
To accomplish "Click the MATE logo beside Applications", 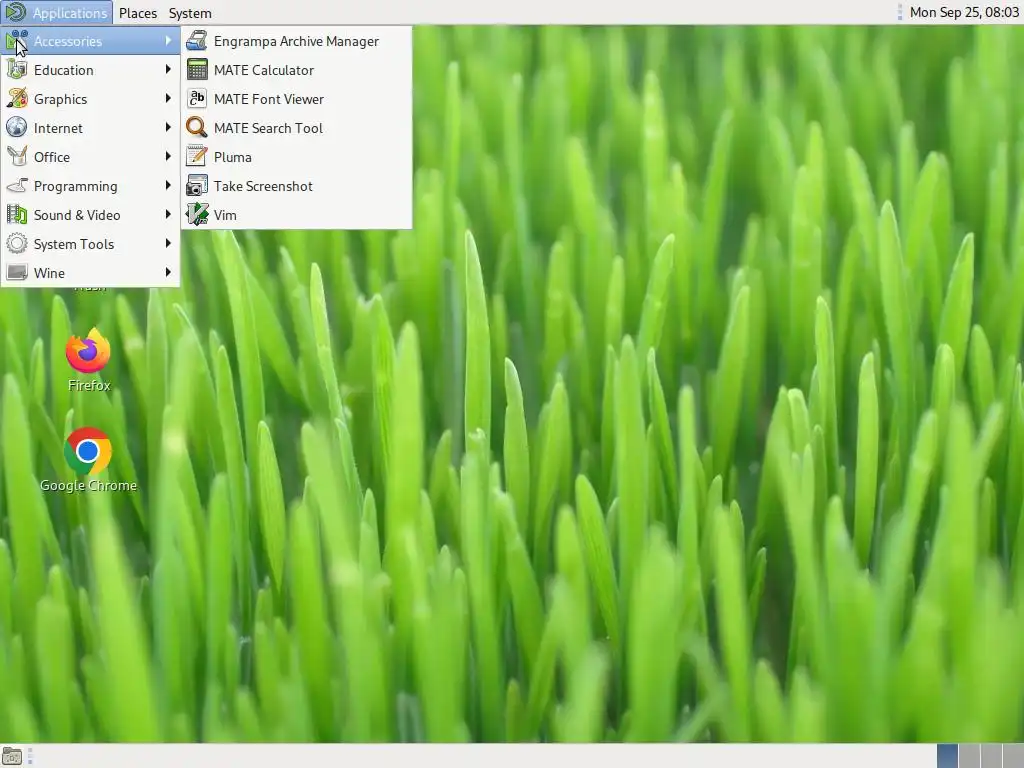I will pyautogui.click(x=16, y=12).
